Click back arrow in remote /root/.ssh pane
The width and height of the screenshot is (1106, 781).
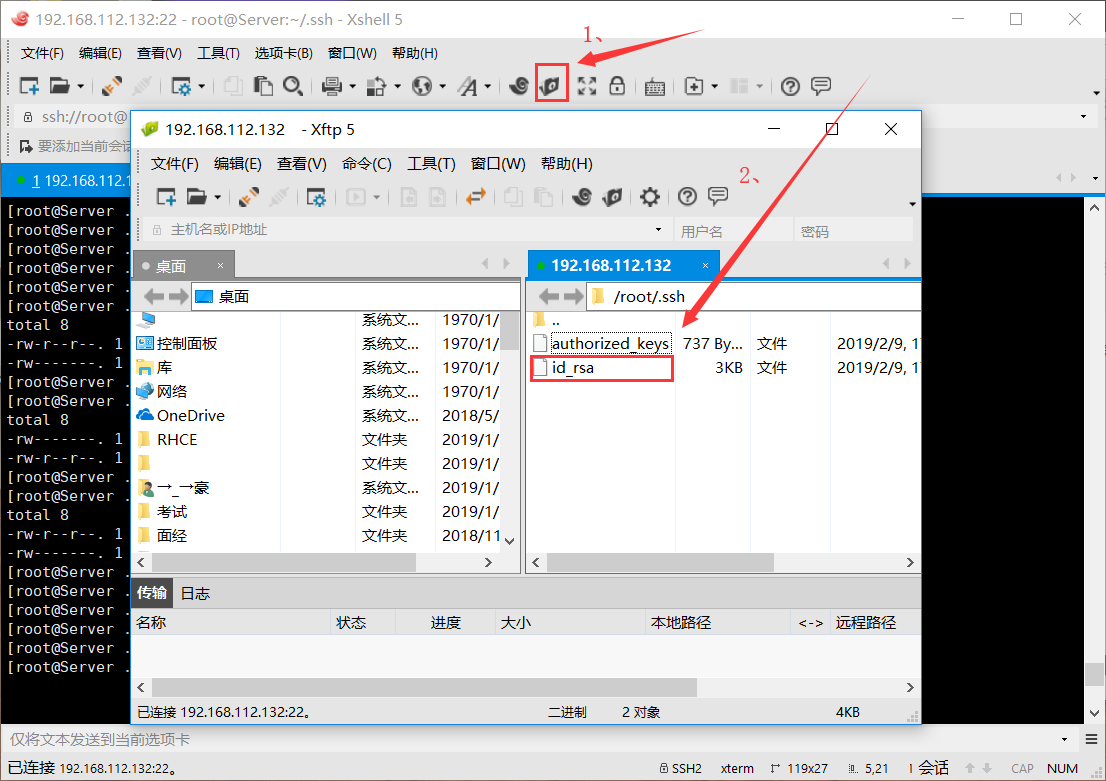pos(549,296)
